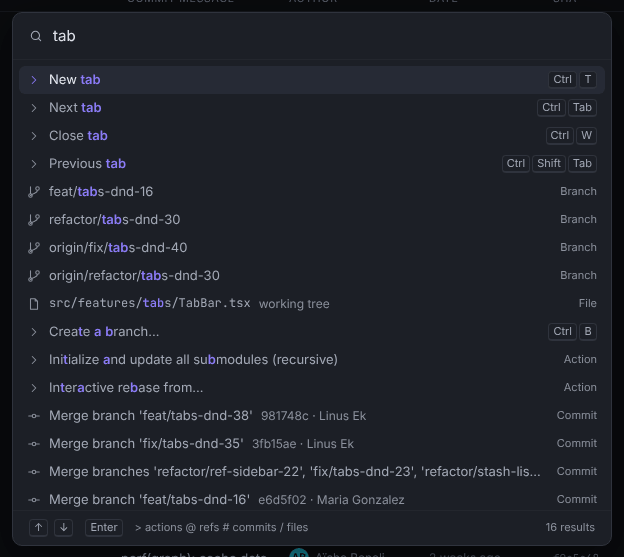Select Initialize and update all submodules action
624x557 pixels.
point(312,360)
